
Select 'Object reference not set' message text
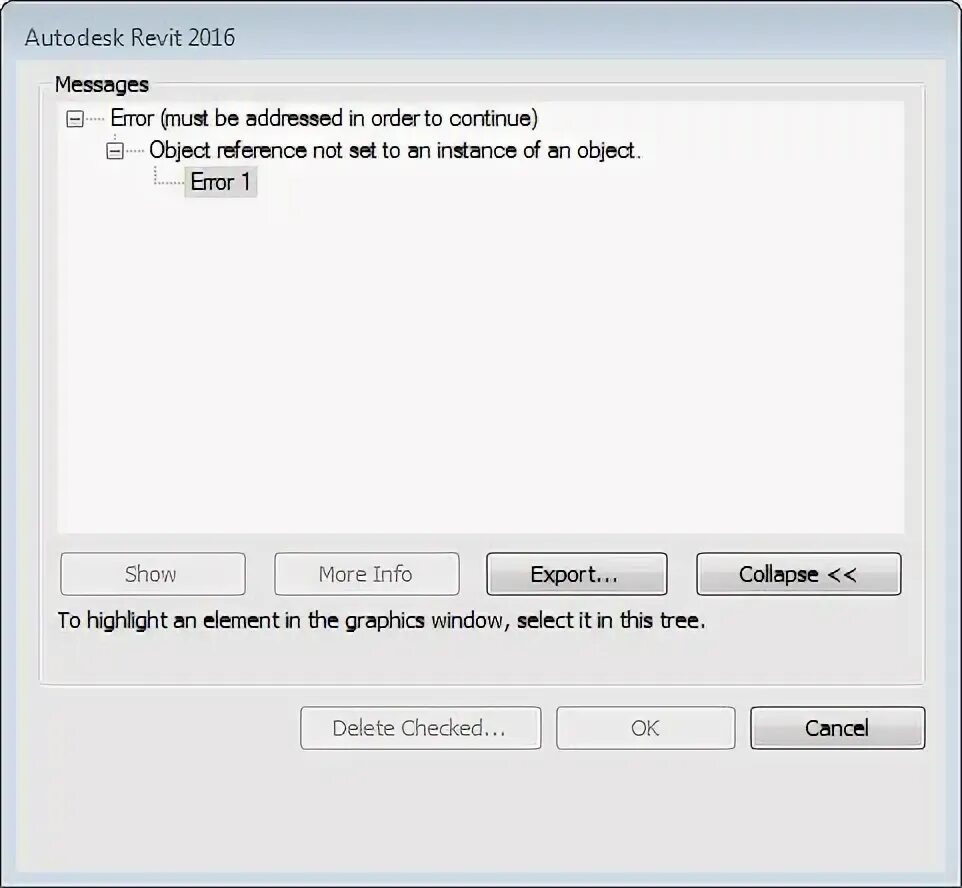pos(395,150)
